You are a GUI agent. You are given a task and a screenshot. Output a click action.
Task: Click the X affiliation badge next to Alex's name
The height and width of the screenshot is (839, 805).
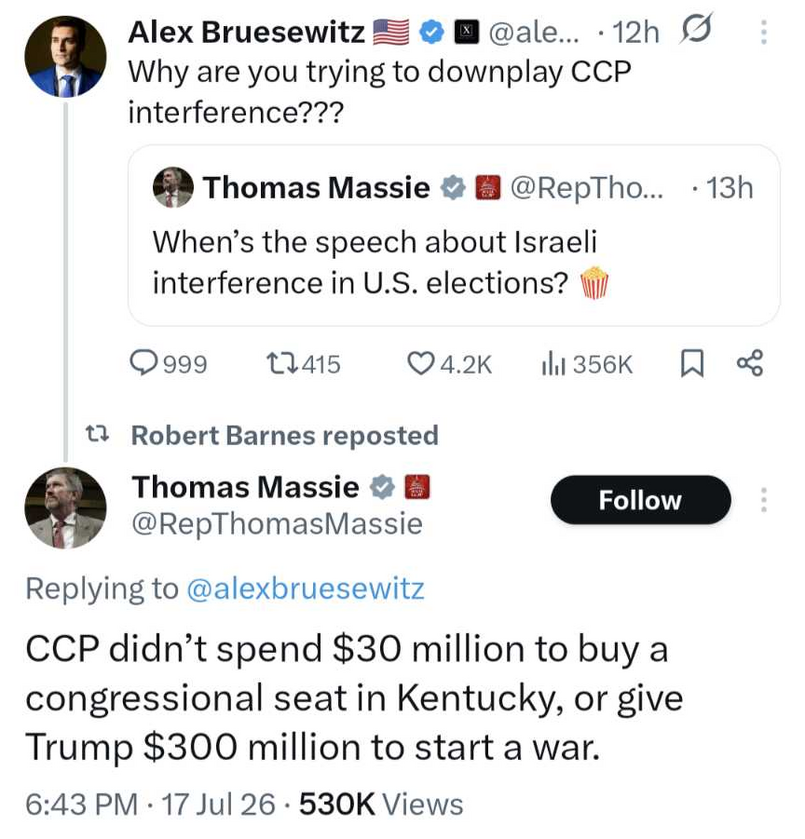point(466,32)
